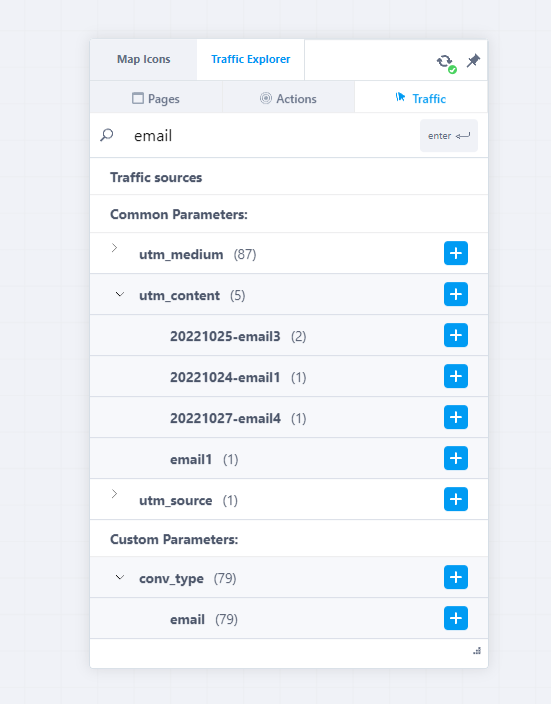The height and width of the screenshot is (704, 551).
Task: Add conv_type parameter via plus icon
Action: [x=456, y=577]
